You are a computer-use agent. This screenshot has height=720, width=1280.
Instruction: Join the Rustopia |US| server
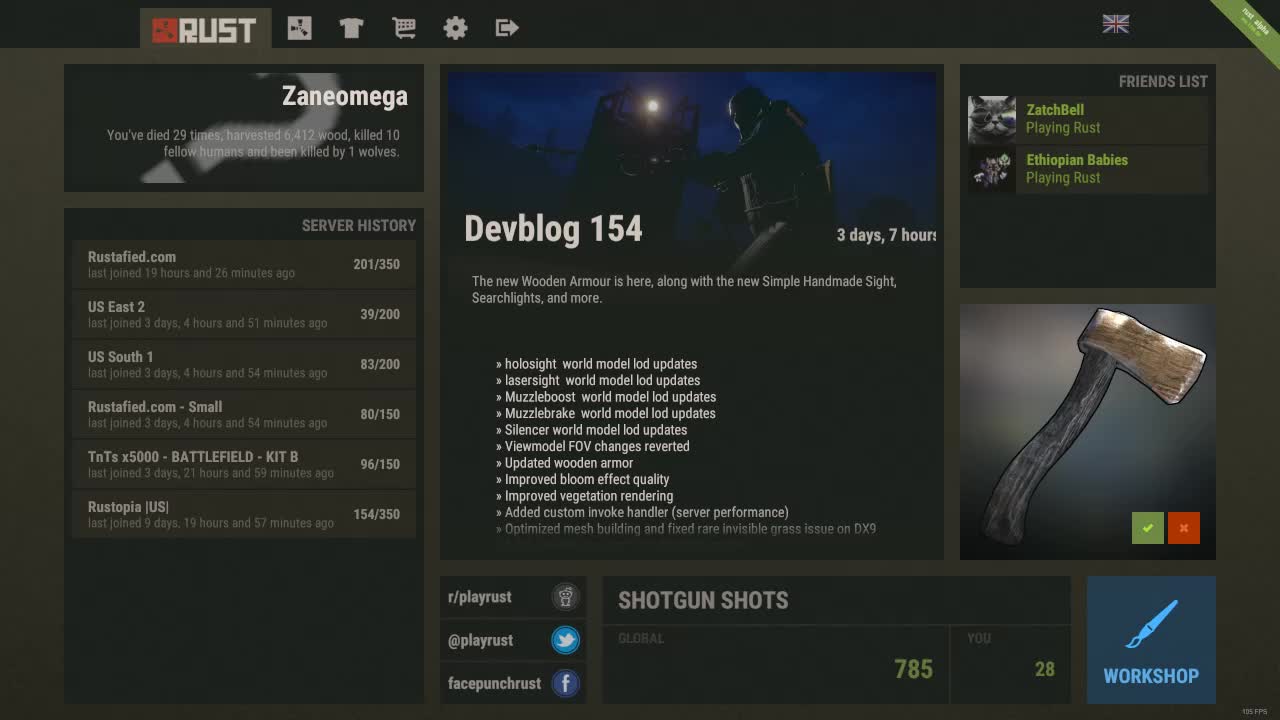point(244,514)
